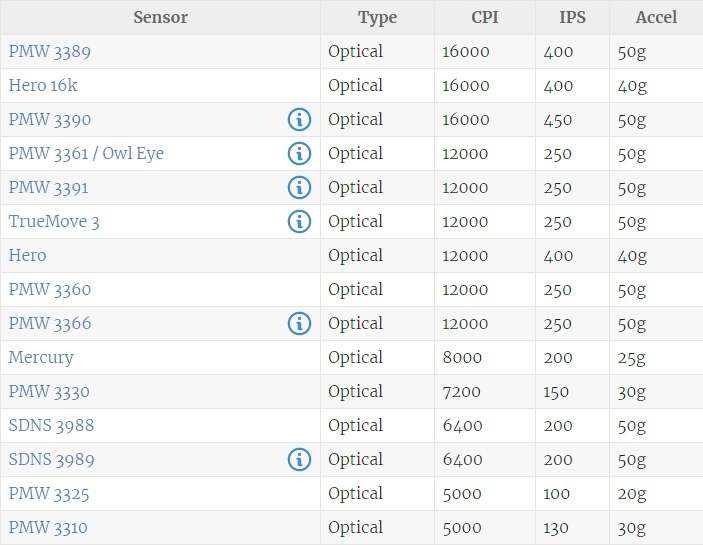Click the Type column header

click(377, 17)
